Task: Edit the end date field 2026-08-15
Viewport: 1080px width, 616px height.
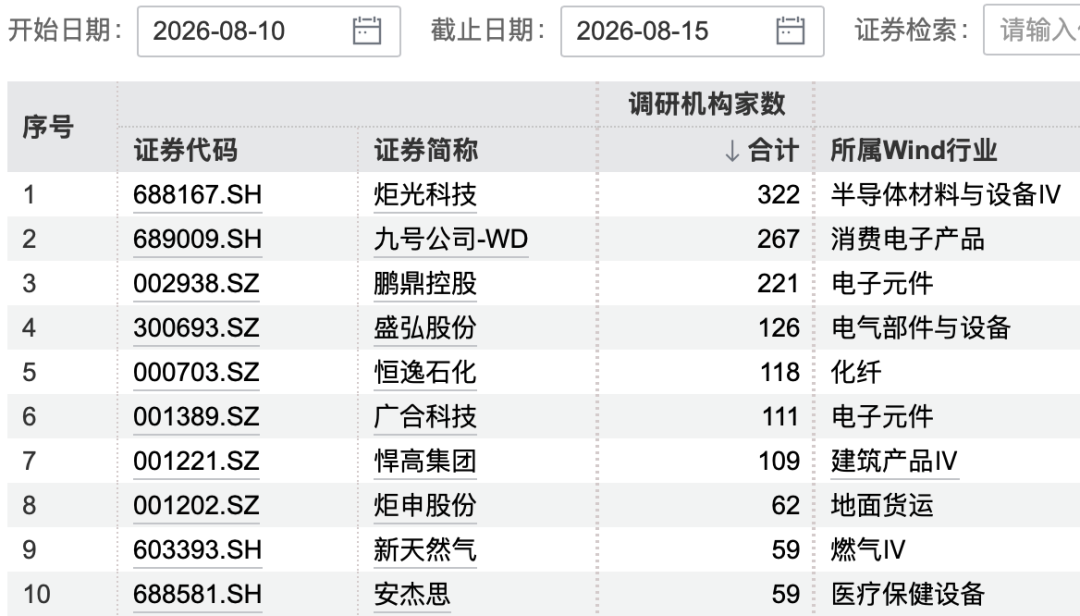Action: tap(692, 31)
